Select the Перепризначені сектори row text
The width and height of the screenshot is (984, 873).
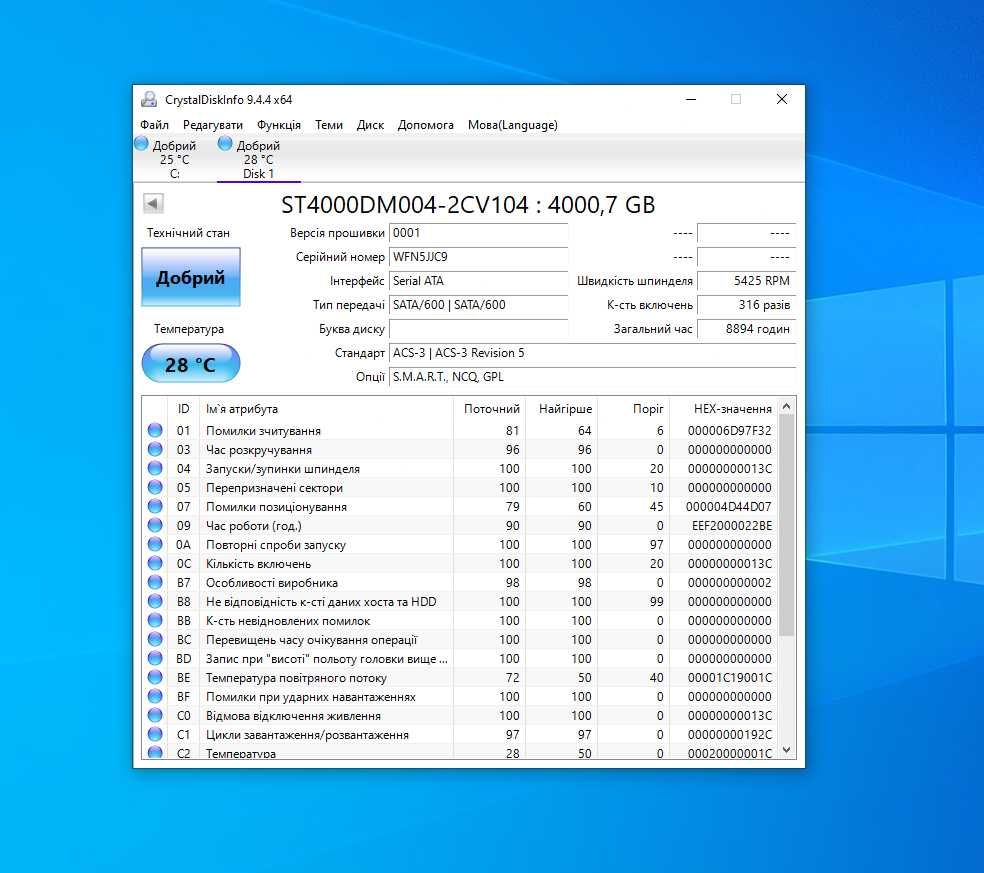click(274, 488)
